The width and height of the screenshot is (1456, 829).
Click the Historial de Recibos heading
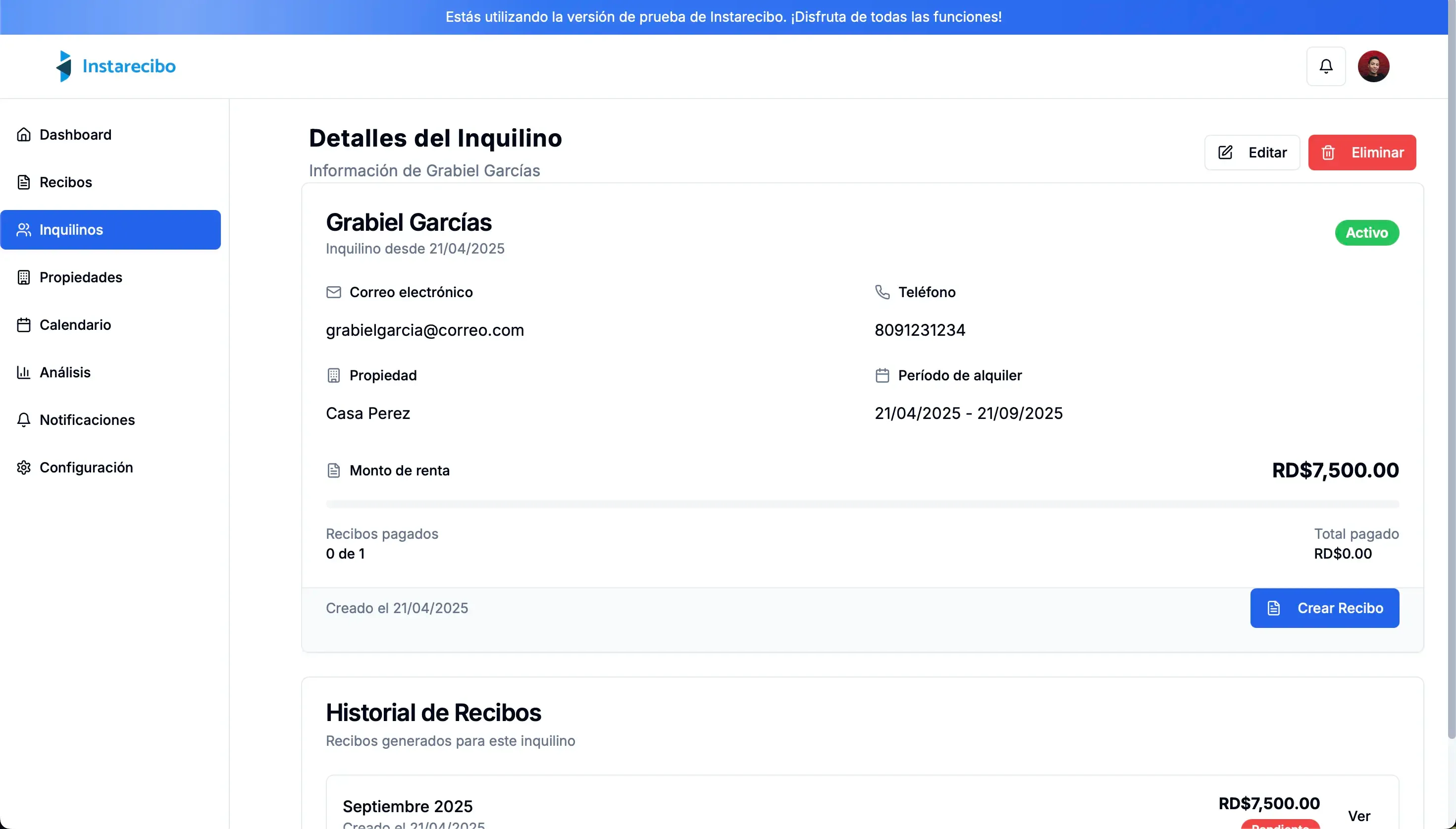point(433,713)
